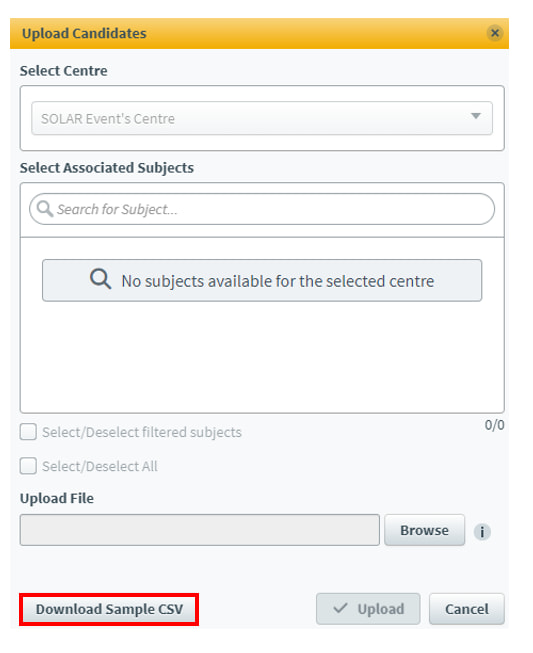The height and width of the screenshot is (653, 533).
Task: Click the Browse button
Action: click(424, 530)
